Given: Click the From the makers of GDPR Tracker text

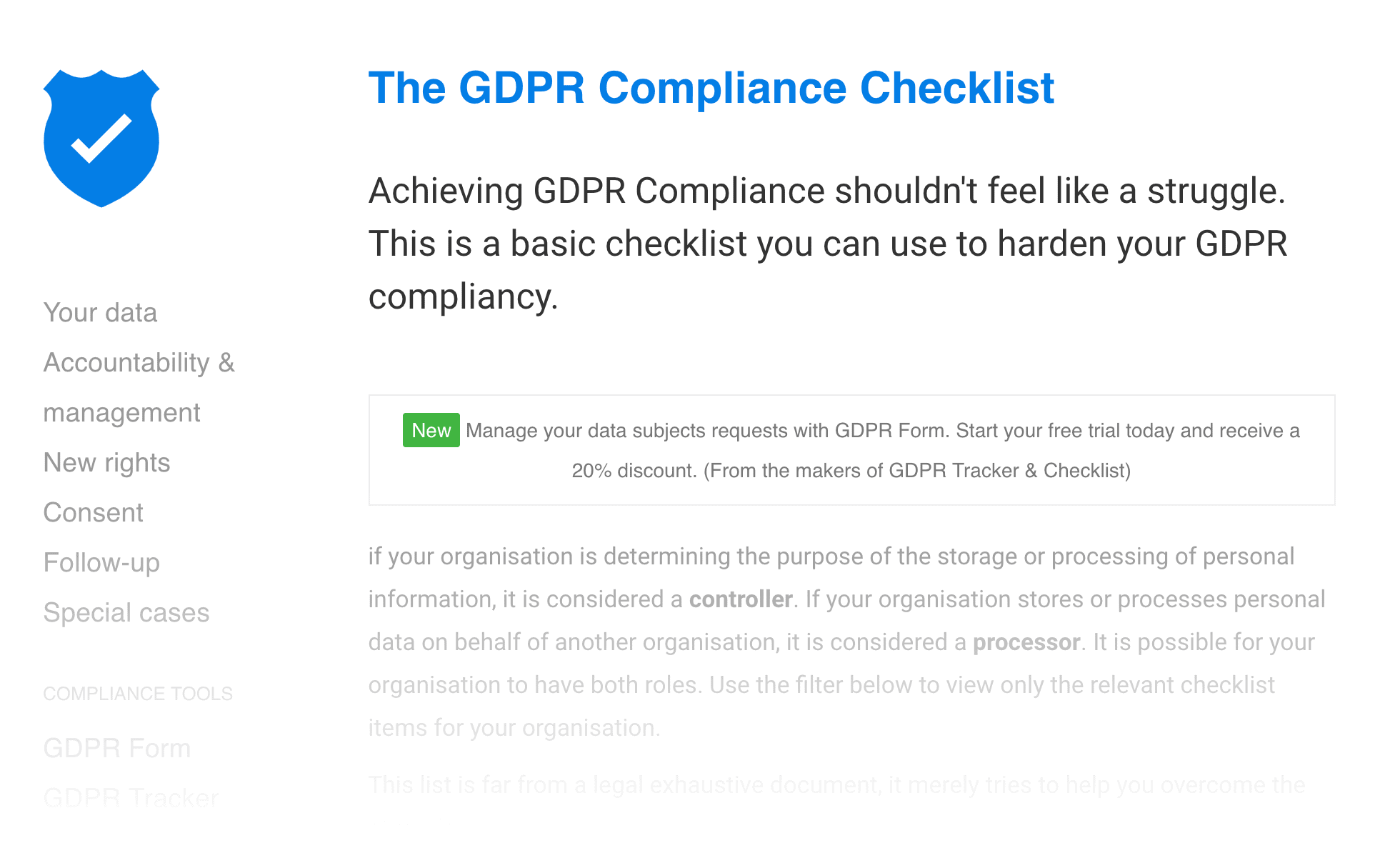Looking at the screenshot, I should click(x=917, y=471).
